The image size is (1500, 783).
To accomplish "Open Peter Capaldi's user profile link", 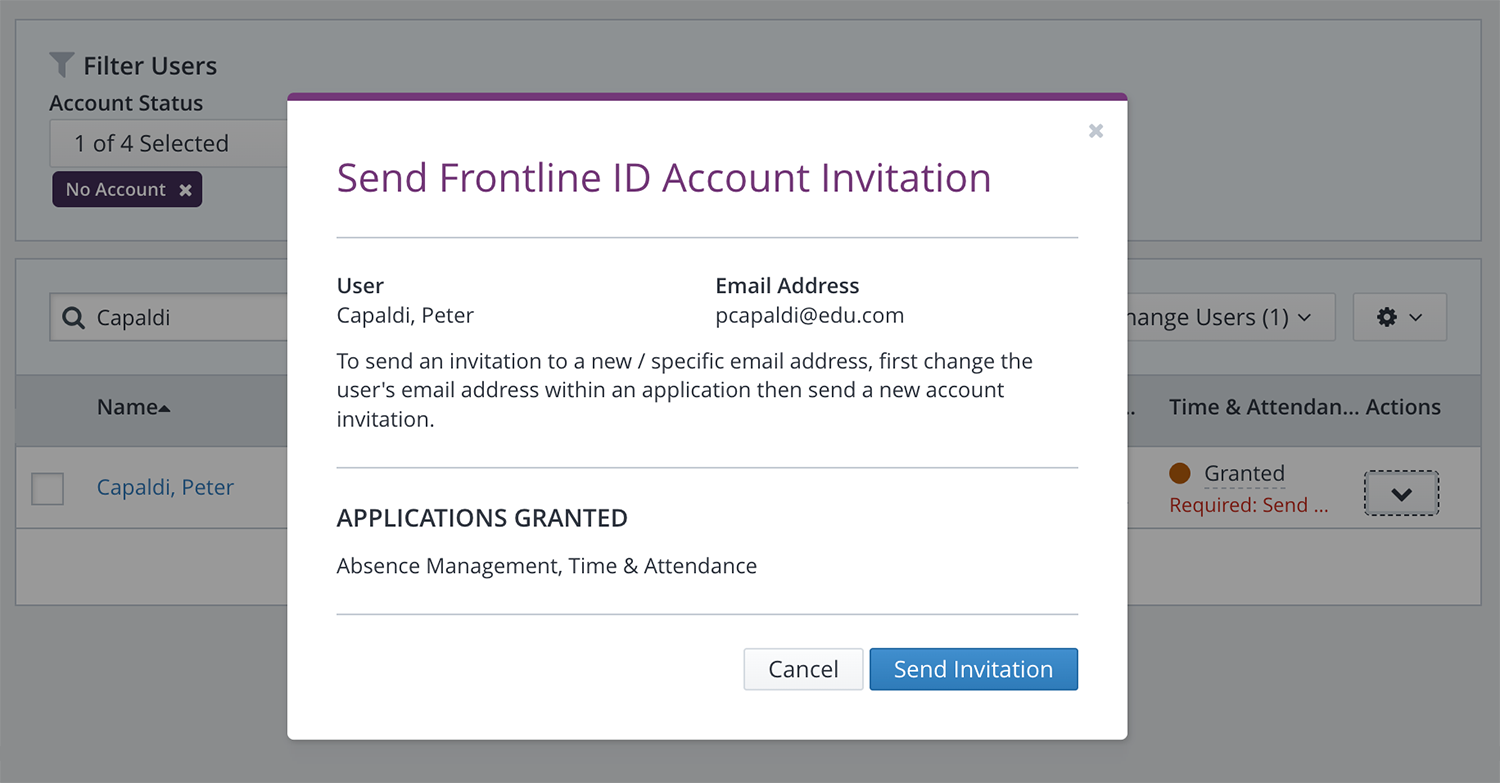I will [165, 487].
